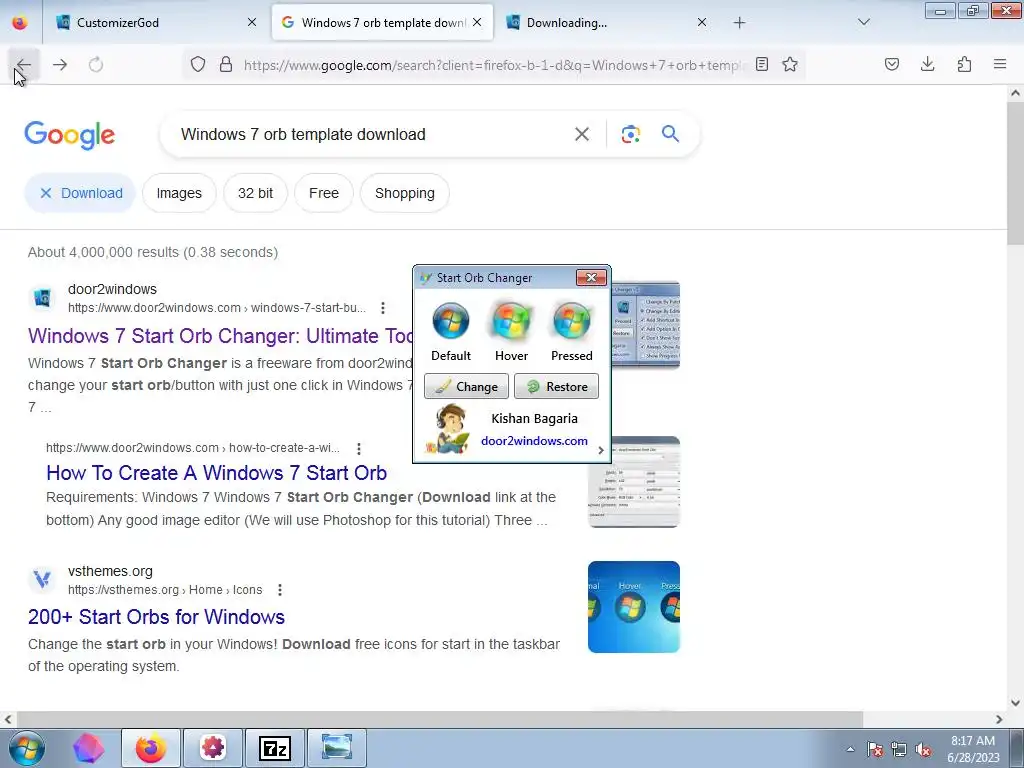The image size is (1024, 768).
Task: Click the Default orb image in Start Orb Changer
Action: pyautogui.click(x=451, y=321)
